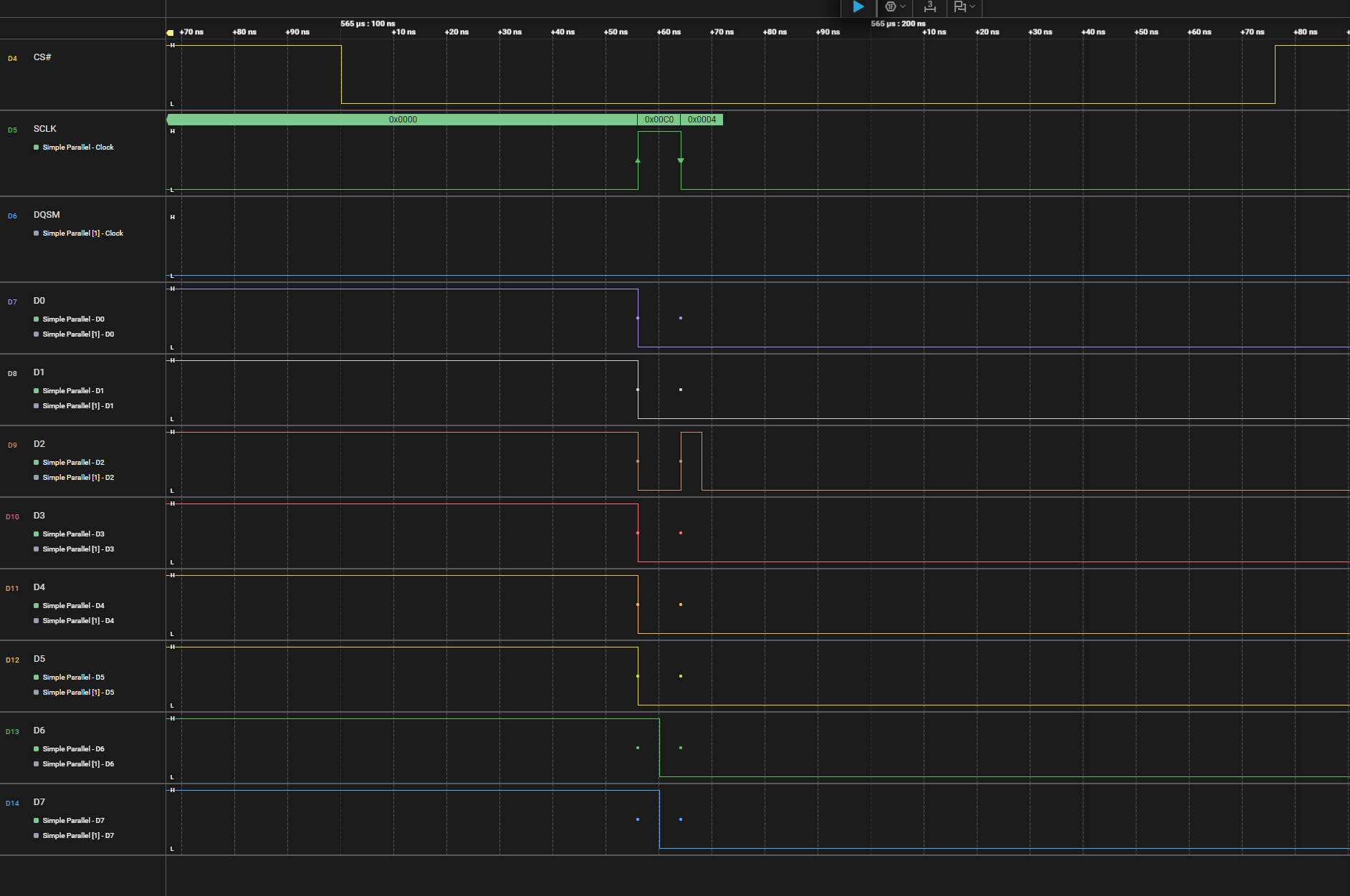The width and height of the screenshot is (1350, 896).
Task: Click the Simple Parallel - D0 analyzer label
Action: tap(73, 319)
